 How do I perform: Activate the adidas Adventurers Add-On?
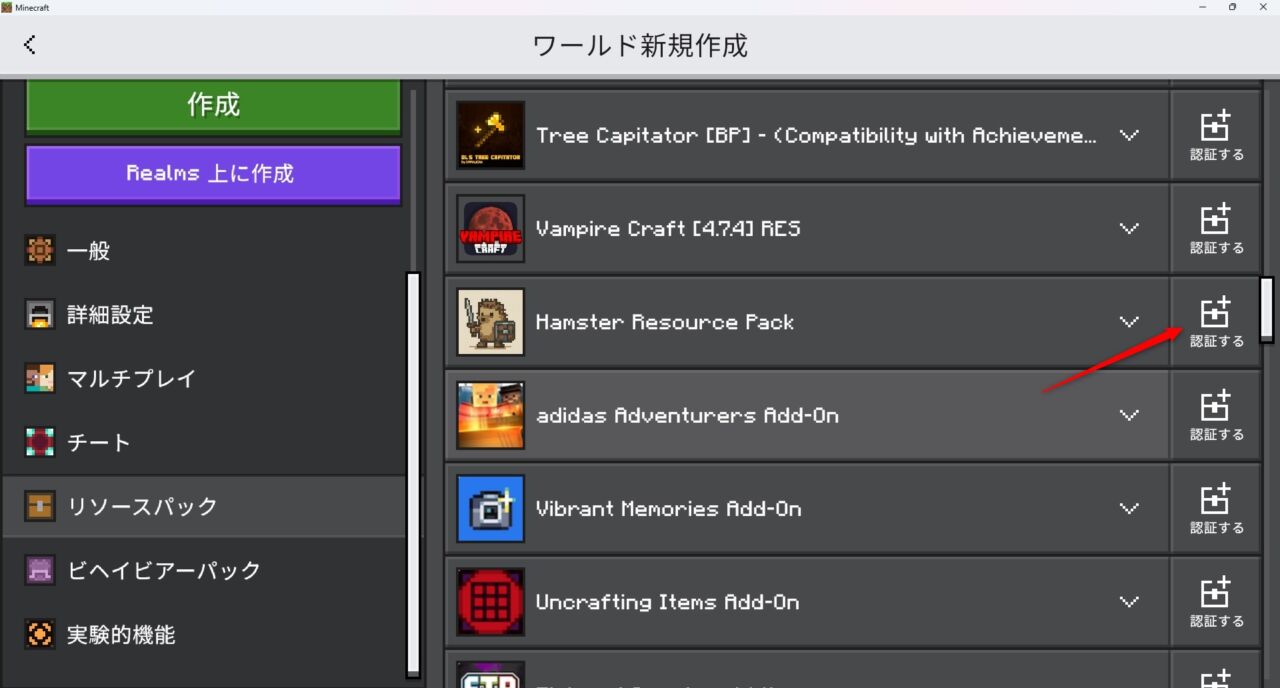(x=1216, y=415)
